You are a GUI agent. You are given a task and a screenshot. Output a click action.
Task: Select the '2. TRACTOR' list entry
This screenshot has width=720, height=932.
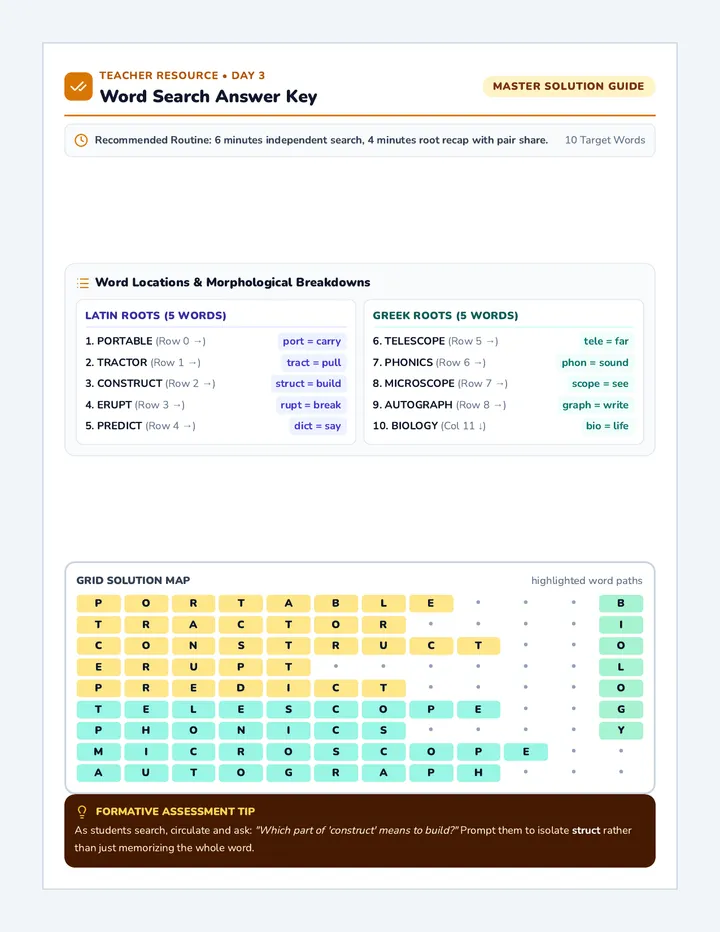point(143,363)
